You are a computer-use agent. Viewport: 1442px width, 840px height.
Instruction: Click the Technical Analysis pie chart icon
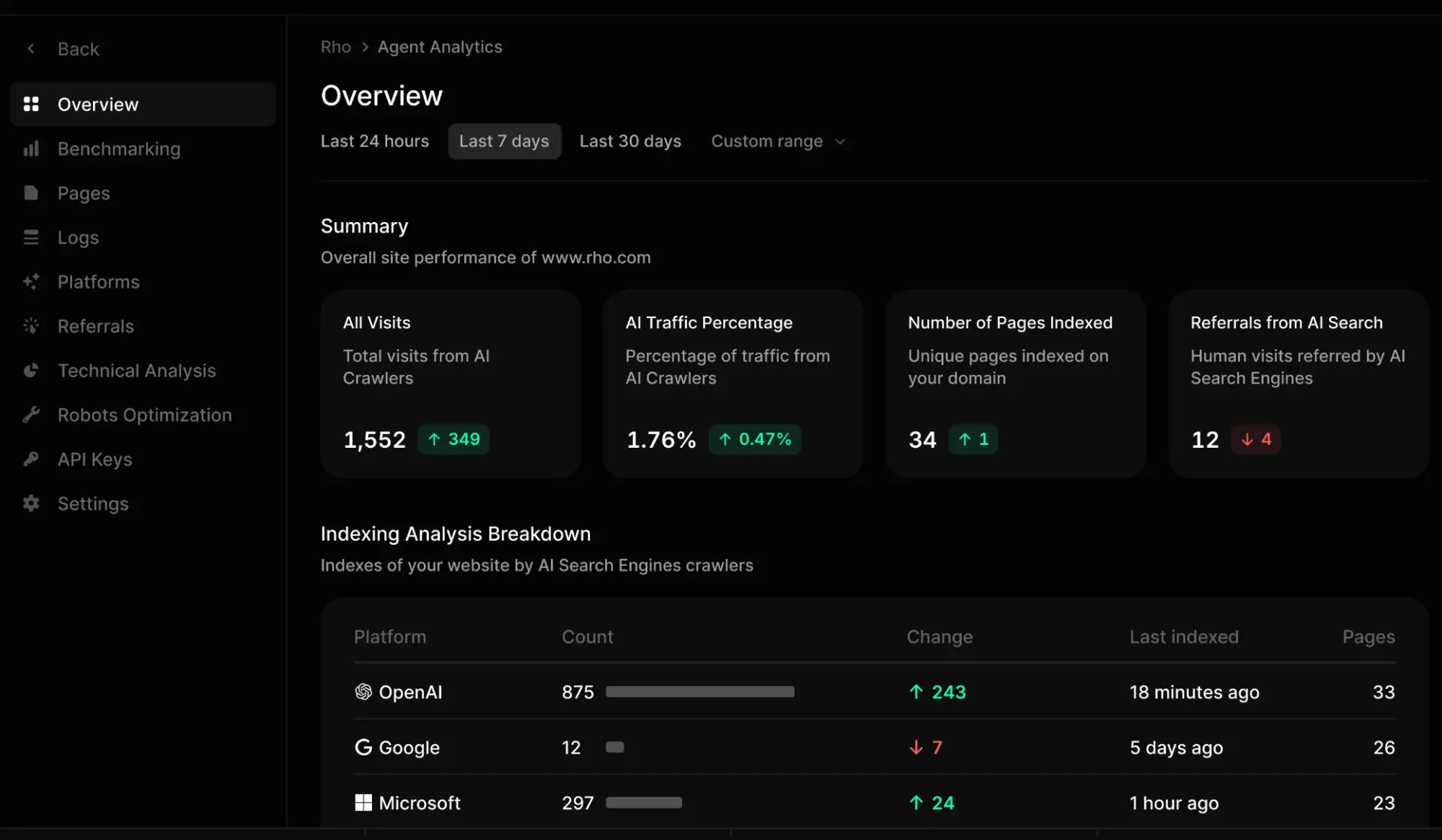(x=31, y=370)
